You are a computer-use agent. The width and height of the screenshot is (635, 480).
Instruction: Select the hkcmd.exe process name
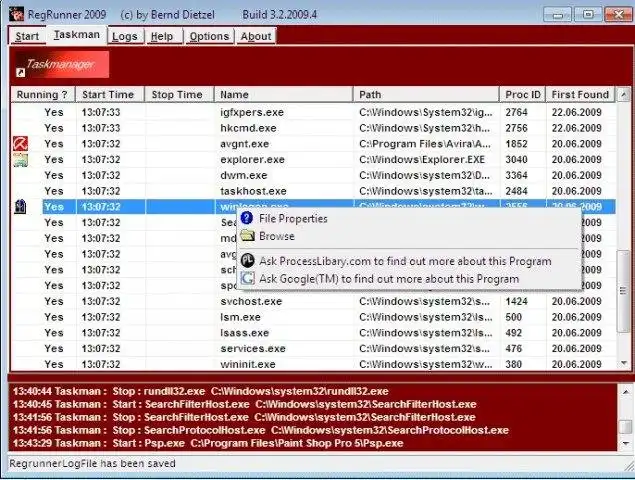(248, 128)
